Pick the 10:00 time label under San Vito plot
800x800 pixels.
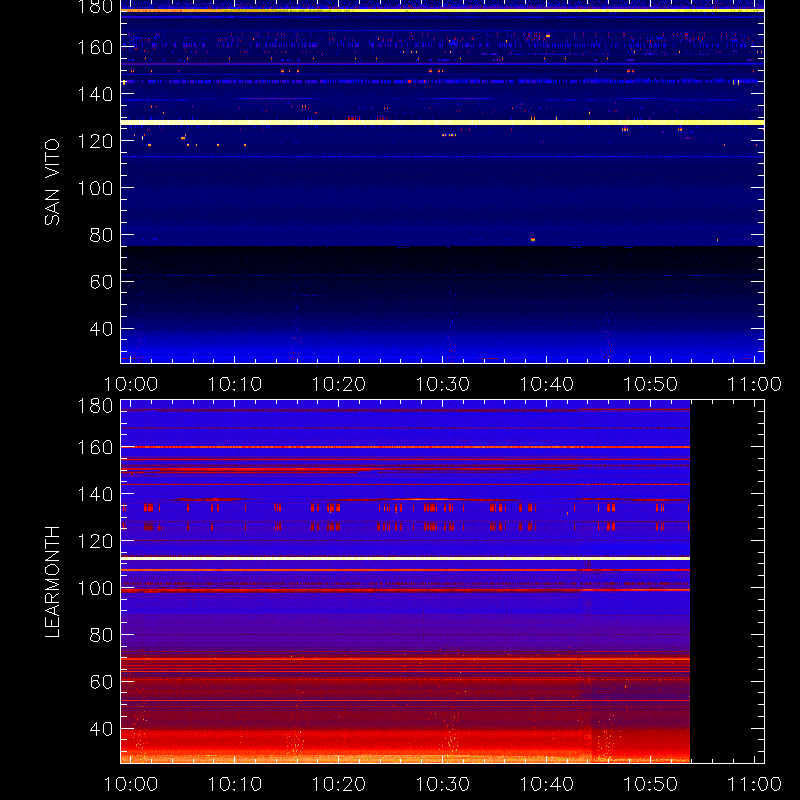click(131, 384)
